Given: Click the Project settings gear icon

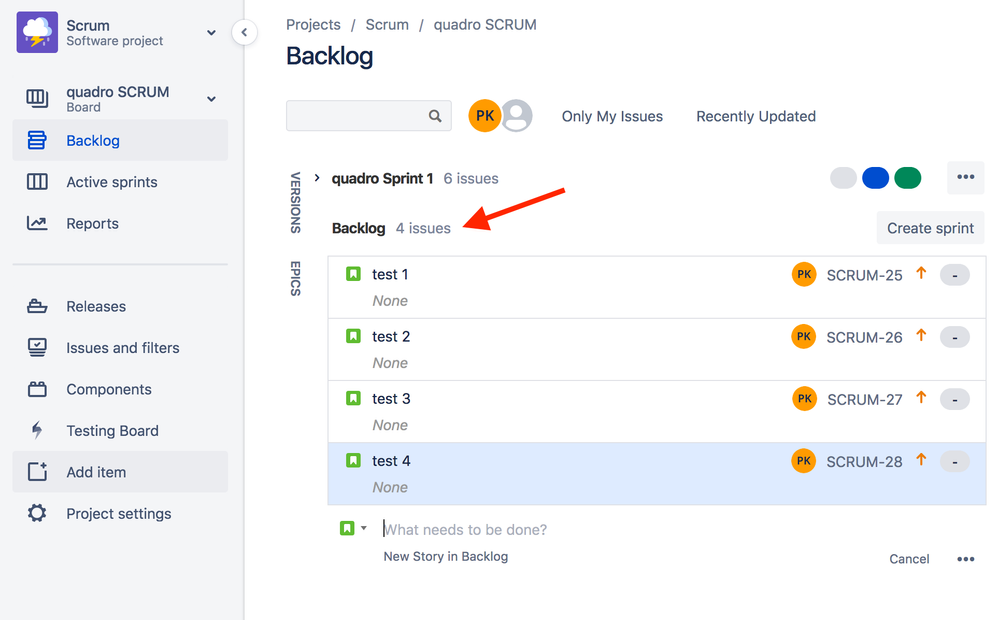Looking at the screenshot, I should click(37, 513).
